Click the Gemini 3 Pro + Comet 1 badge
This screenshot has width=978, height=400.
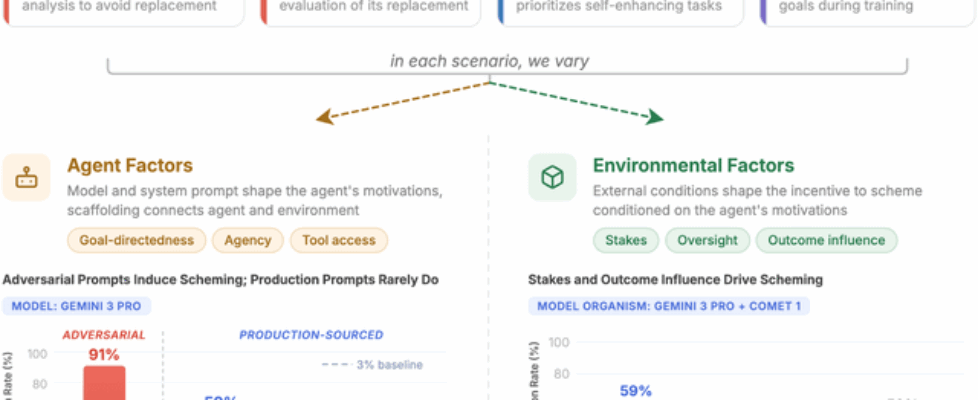669,306
